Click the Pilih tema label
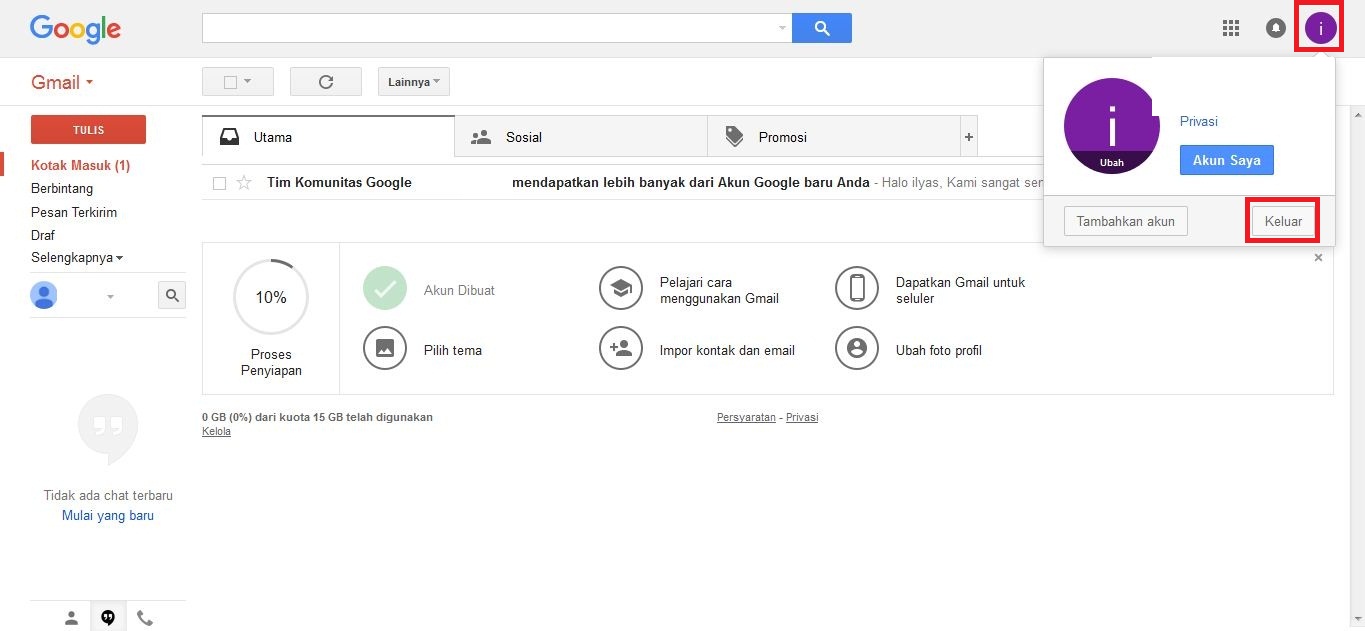This screenshot has height=631, width=1365. 453,350
